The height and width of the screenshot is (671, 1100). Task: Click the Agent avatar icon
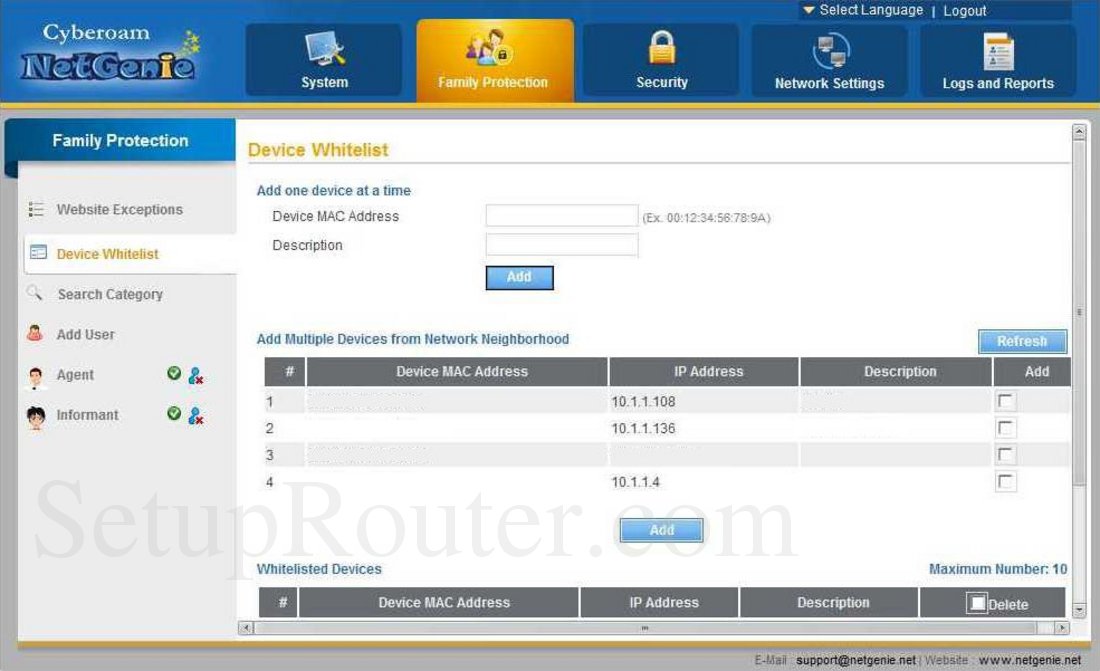click(x=36, y=377)
